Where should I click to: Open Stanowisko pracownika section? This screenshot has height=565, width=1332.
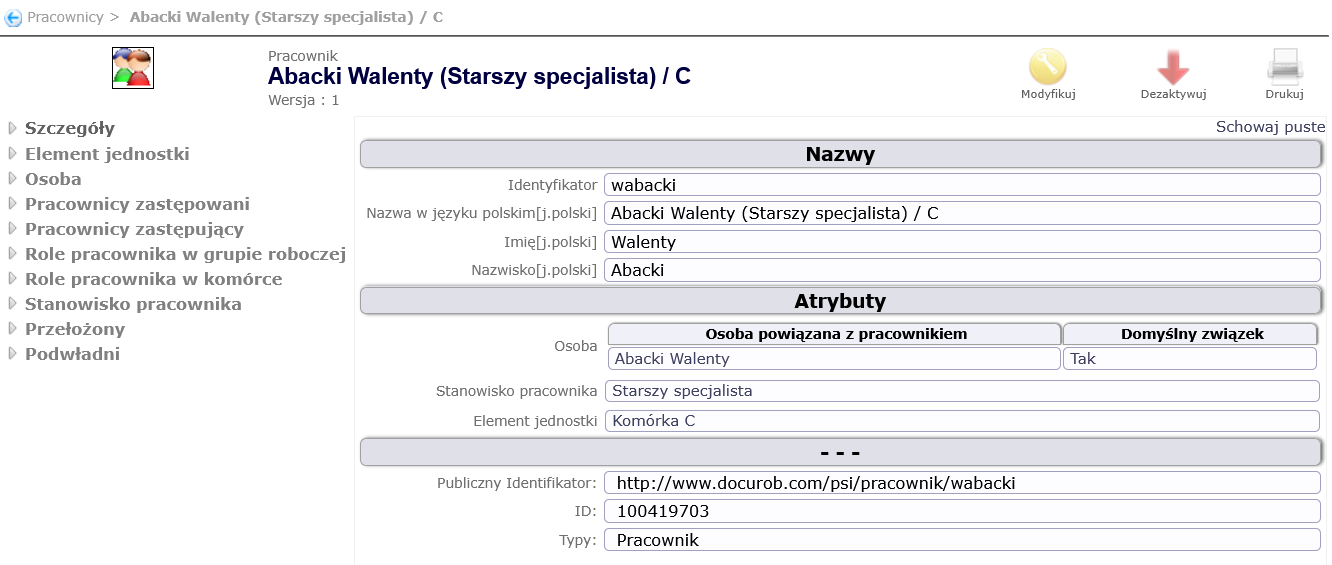pos(133,304)
